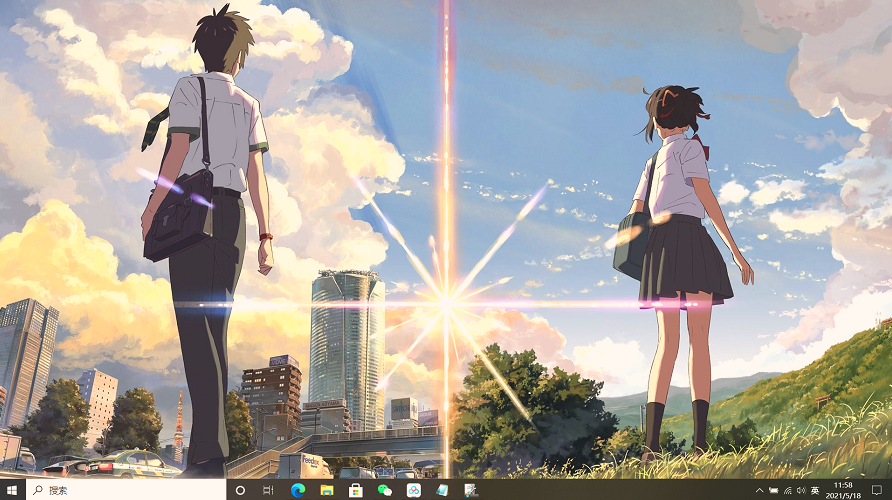Click the battery status tray icon

(774, 490)
